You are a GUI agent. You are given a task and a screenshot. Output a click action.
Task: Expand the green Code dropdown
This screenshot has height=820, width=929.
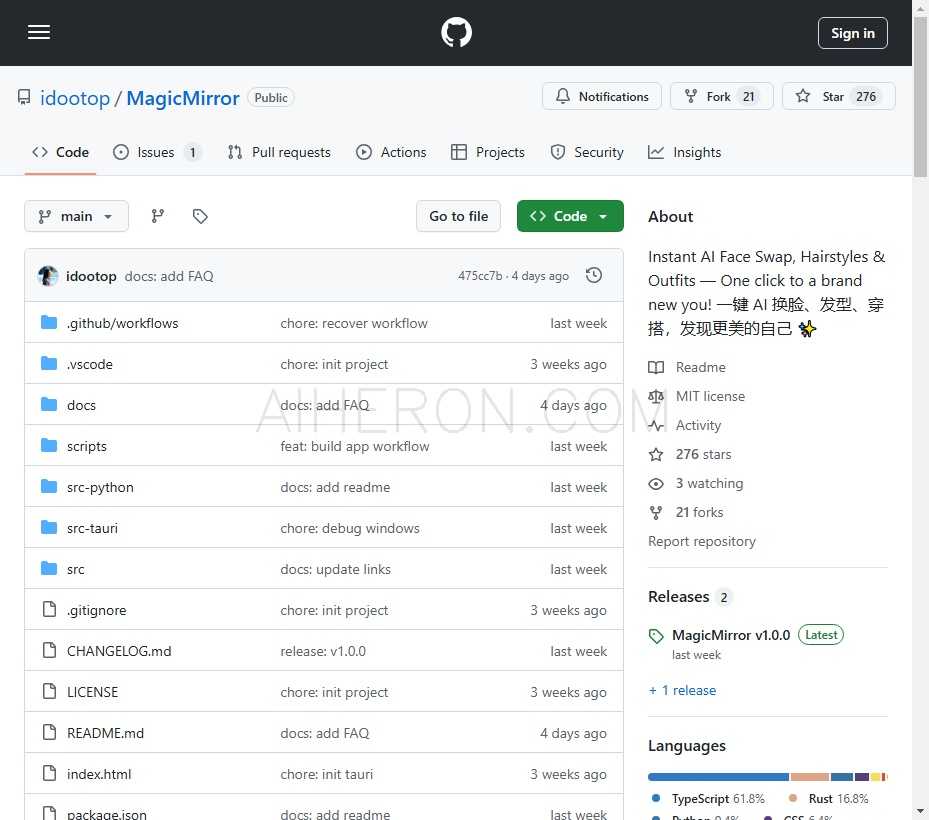(x=570, y=216)
